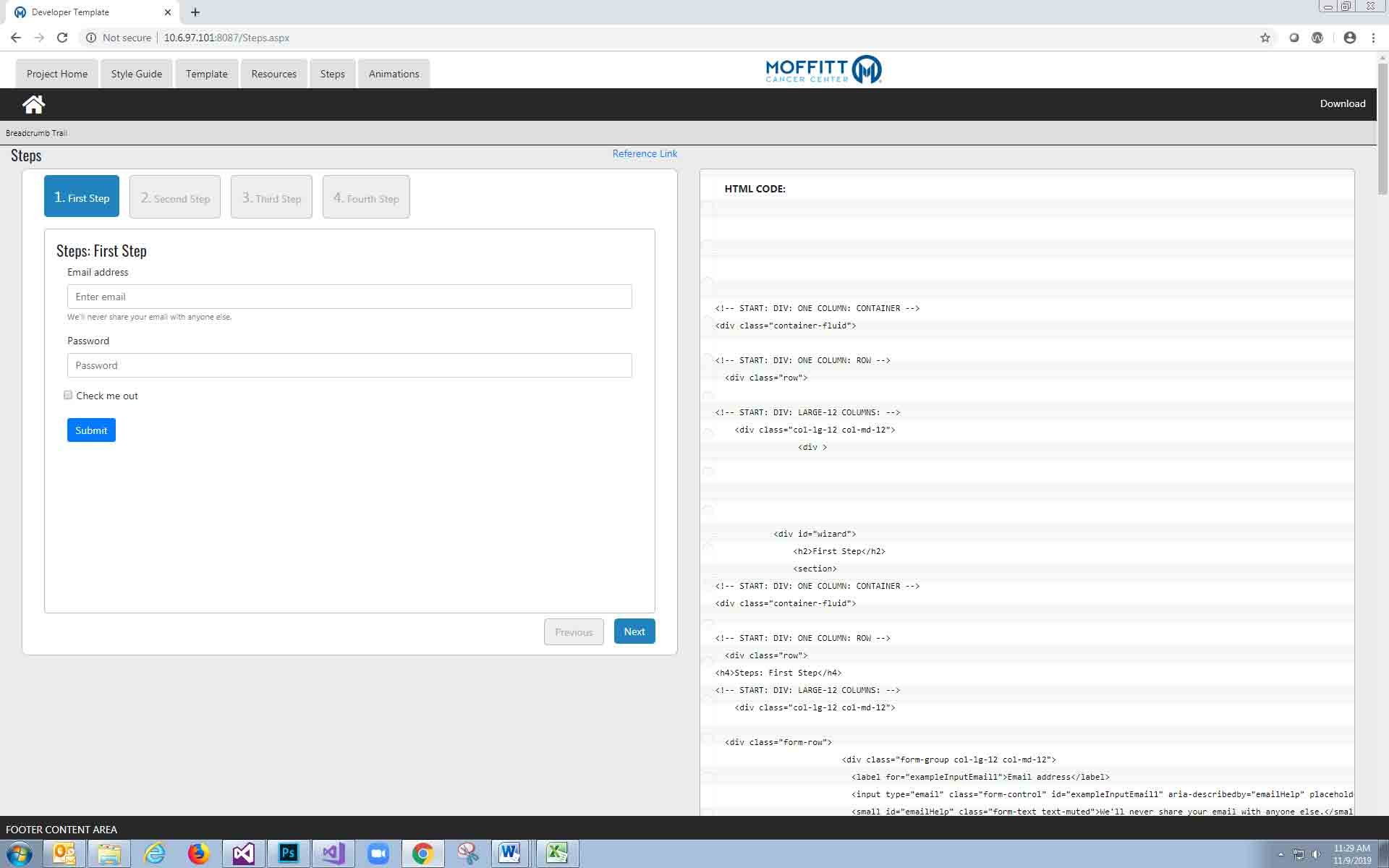This screenshot has width=1389, height=868.
Task: Open the Style Guide menu item
Action: pyautogui.click(x=136, y=74)
